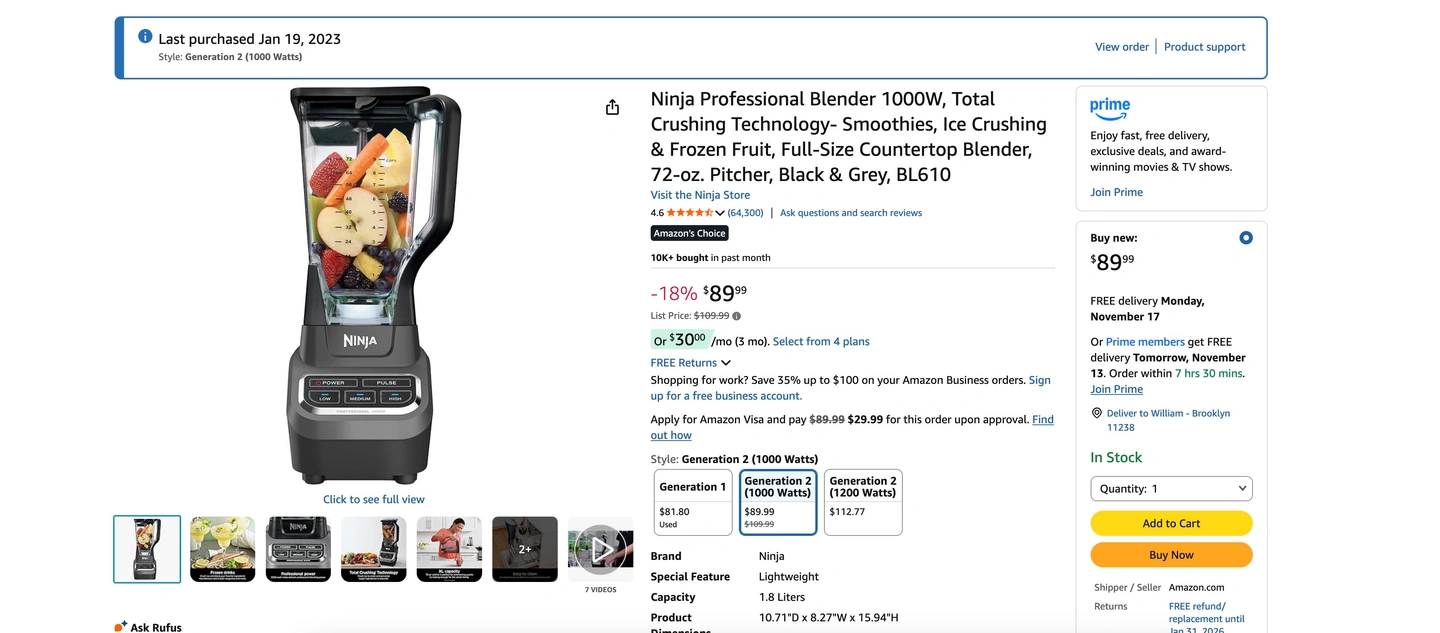Screen dimensions: 1440x633
Task: Select the Frozen drinks thumbnail image
Action: coord(223,549)
